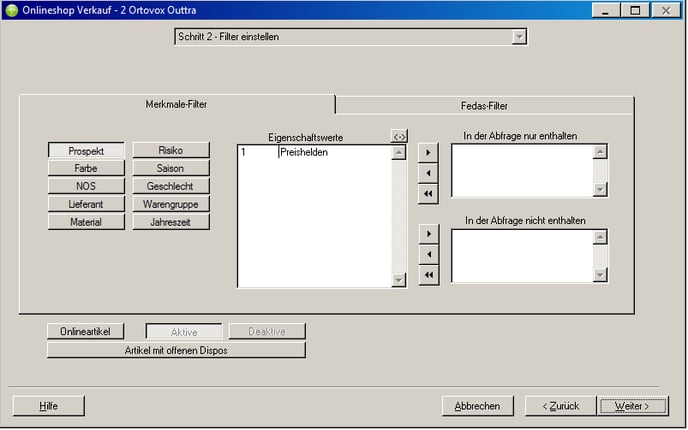Close the Onlineshop Verkauf window
Viewport: 688px width, 430px height.
pyautogui.click(x=666, y=11)
